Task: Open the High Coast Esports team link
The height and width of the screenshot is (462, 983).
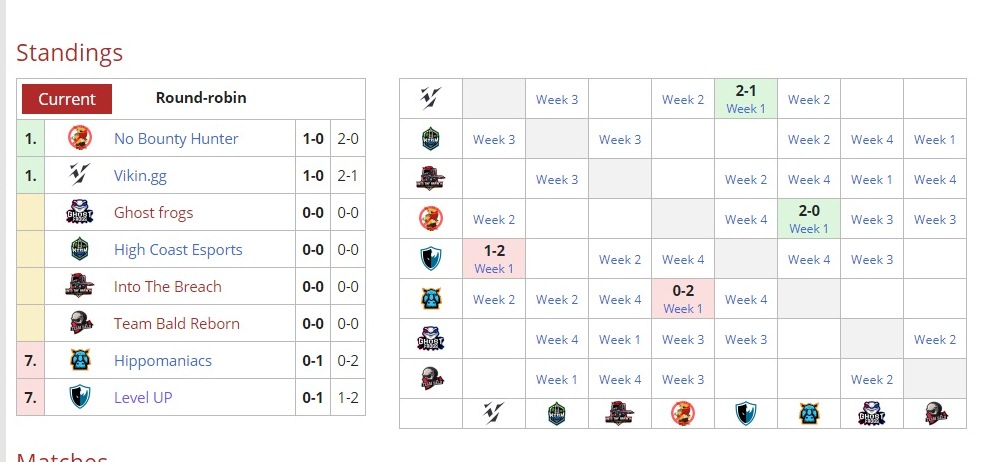Action: (178, 250)
